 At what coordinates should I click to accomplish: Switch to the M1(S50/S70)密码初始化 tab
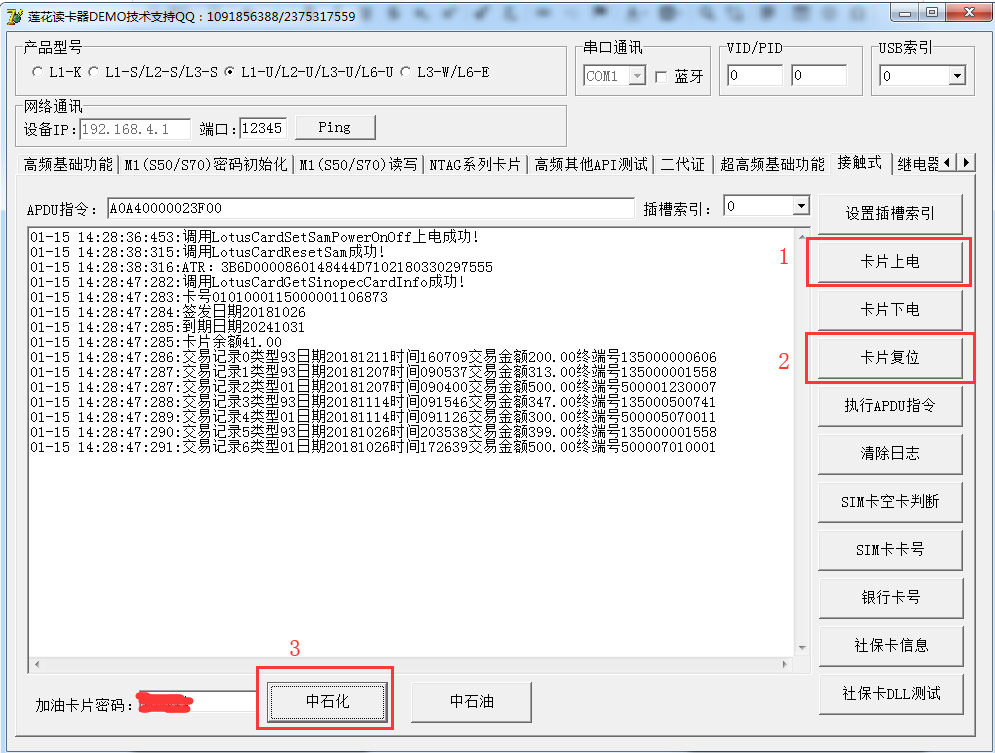(x=206, y=165)
